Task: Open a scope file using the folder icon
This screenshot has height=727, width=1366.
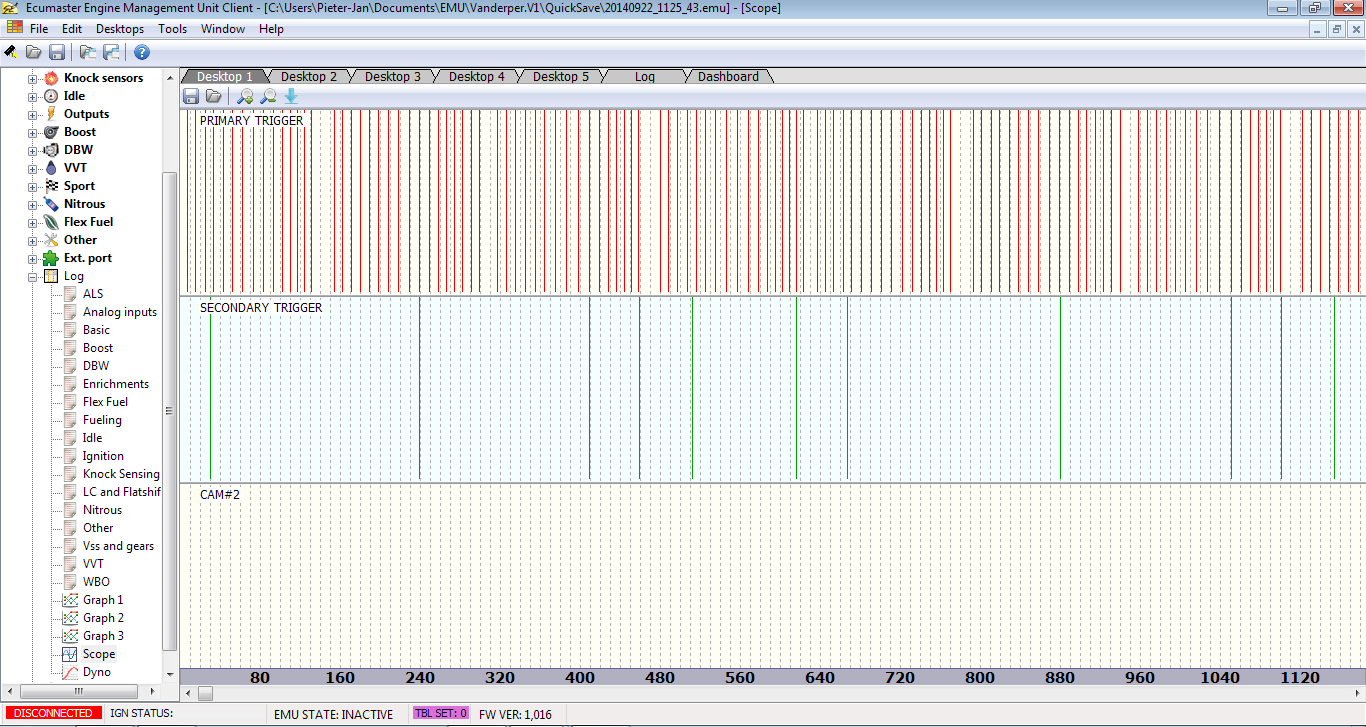Action: (x=214, y=96)
